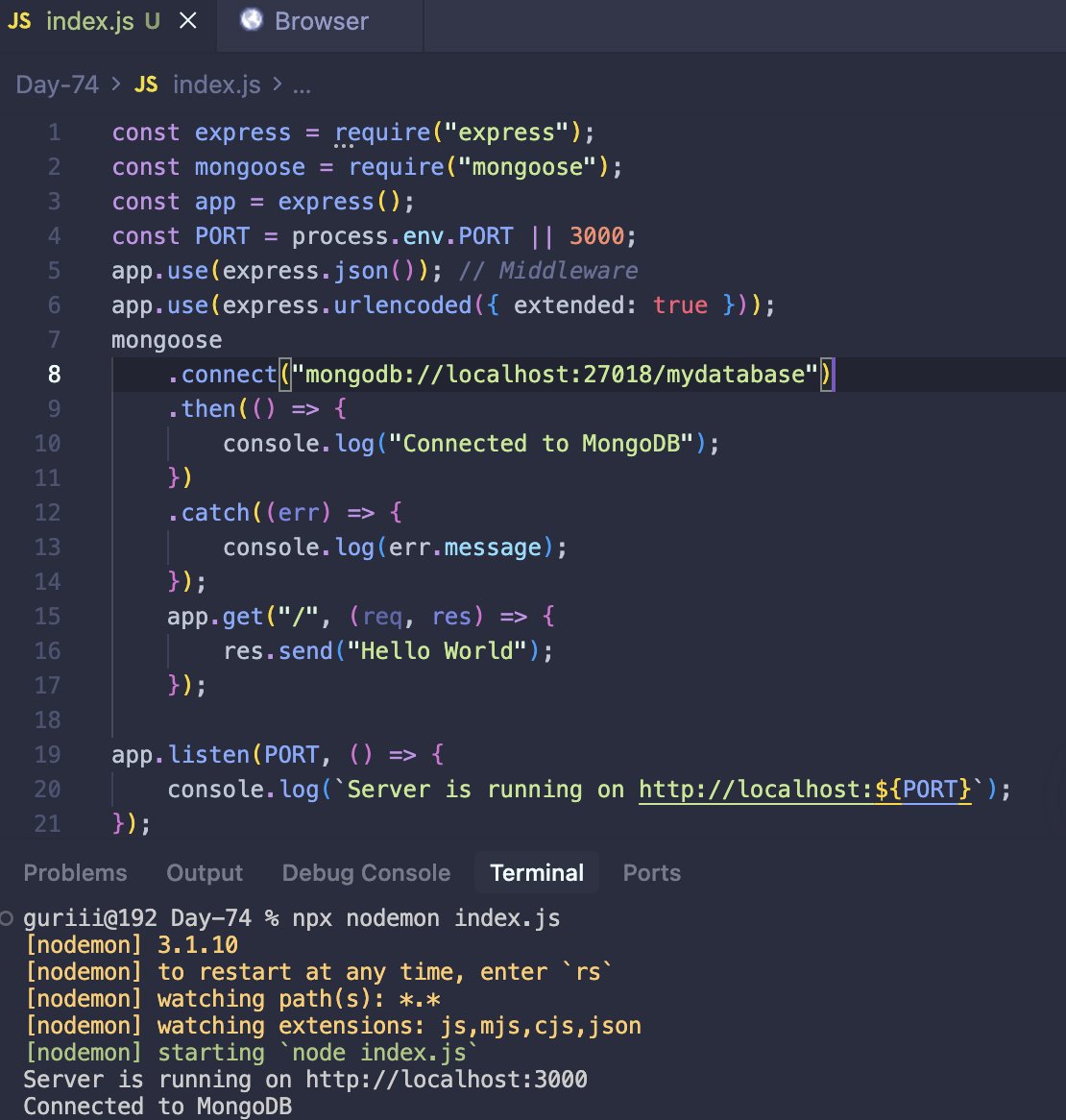
Task: Click require("mongoose") on line 2
Action: point(478,167)
